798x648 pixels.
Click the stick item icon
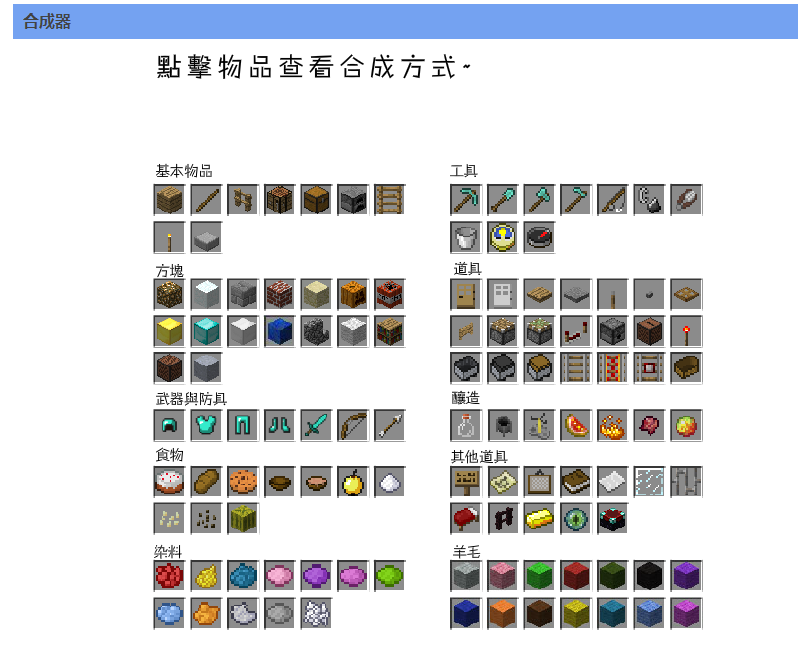point(206,200)
